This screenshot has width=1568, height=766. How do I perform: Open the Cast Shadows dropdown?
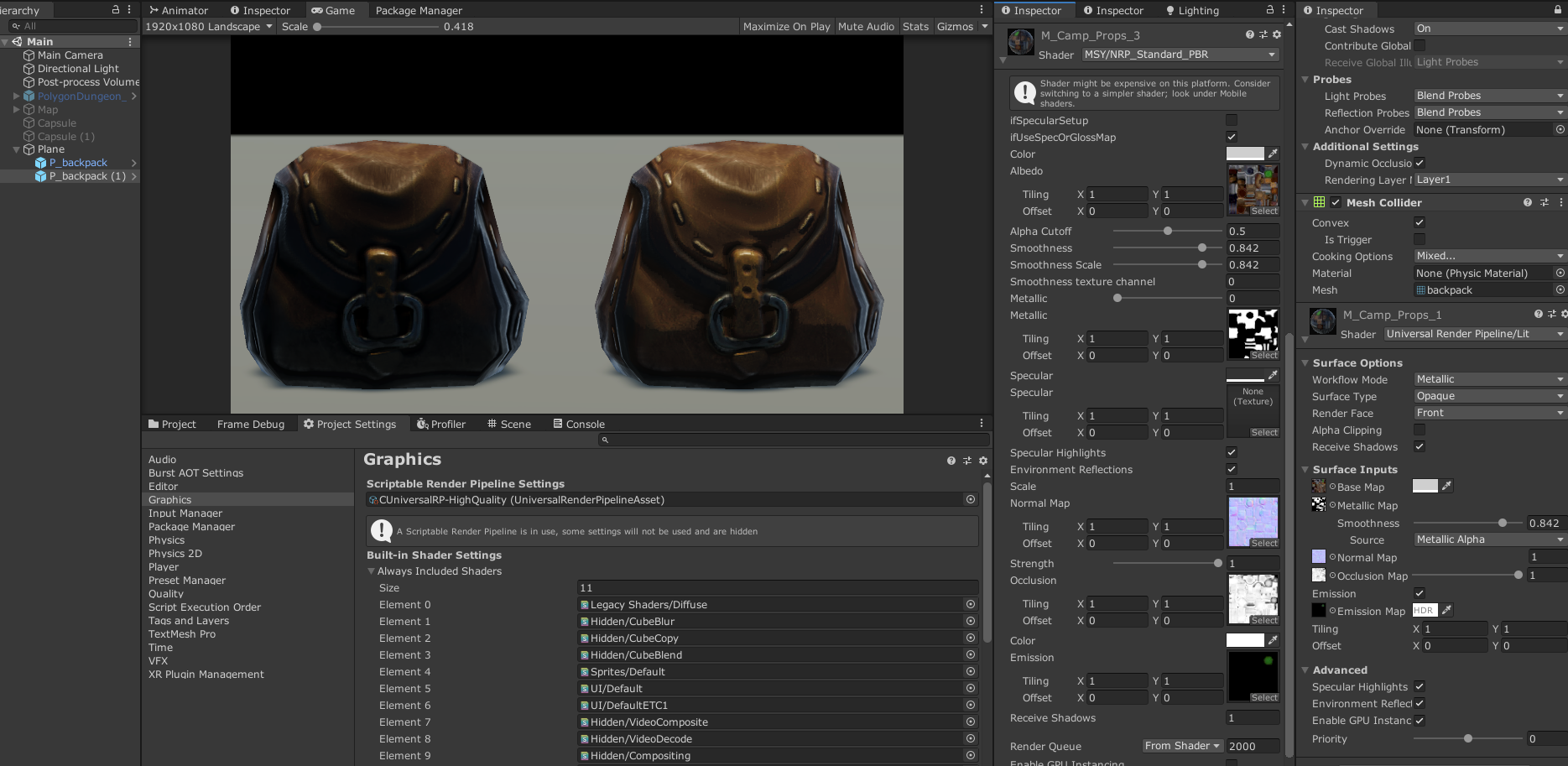tap(1487, 28)
